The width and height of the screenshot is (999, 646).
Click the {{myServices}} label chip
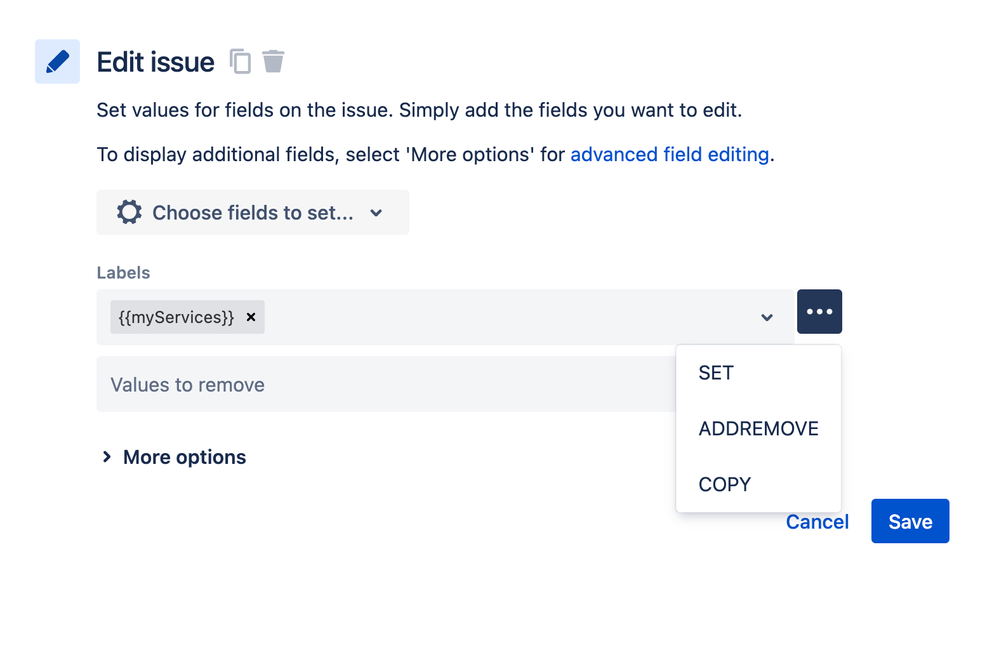176,317
